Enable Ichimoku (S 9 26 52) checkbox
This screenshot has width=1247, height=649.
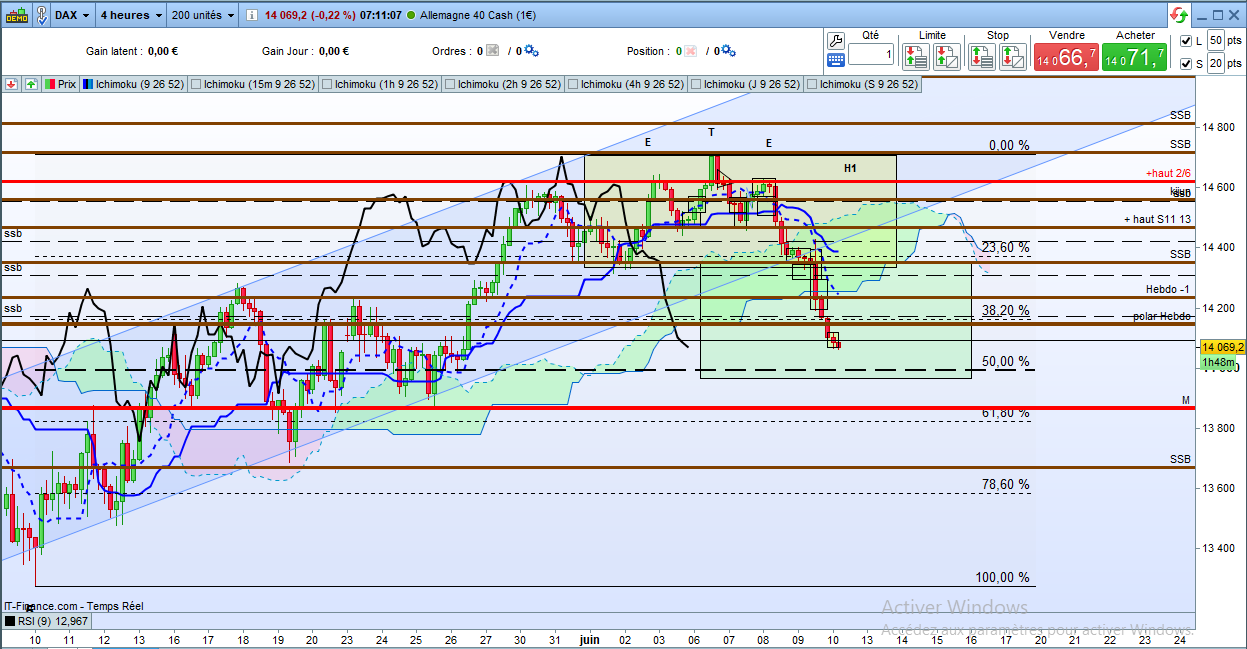pyautogui.click(x=811, y=85)
